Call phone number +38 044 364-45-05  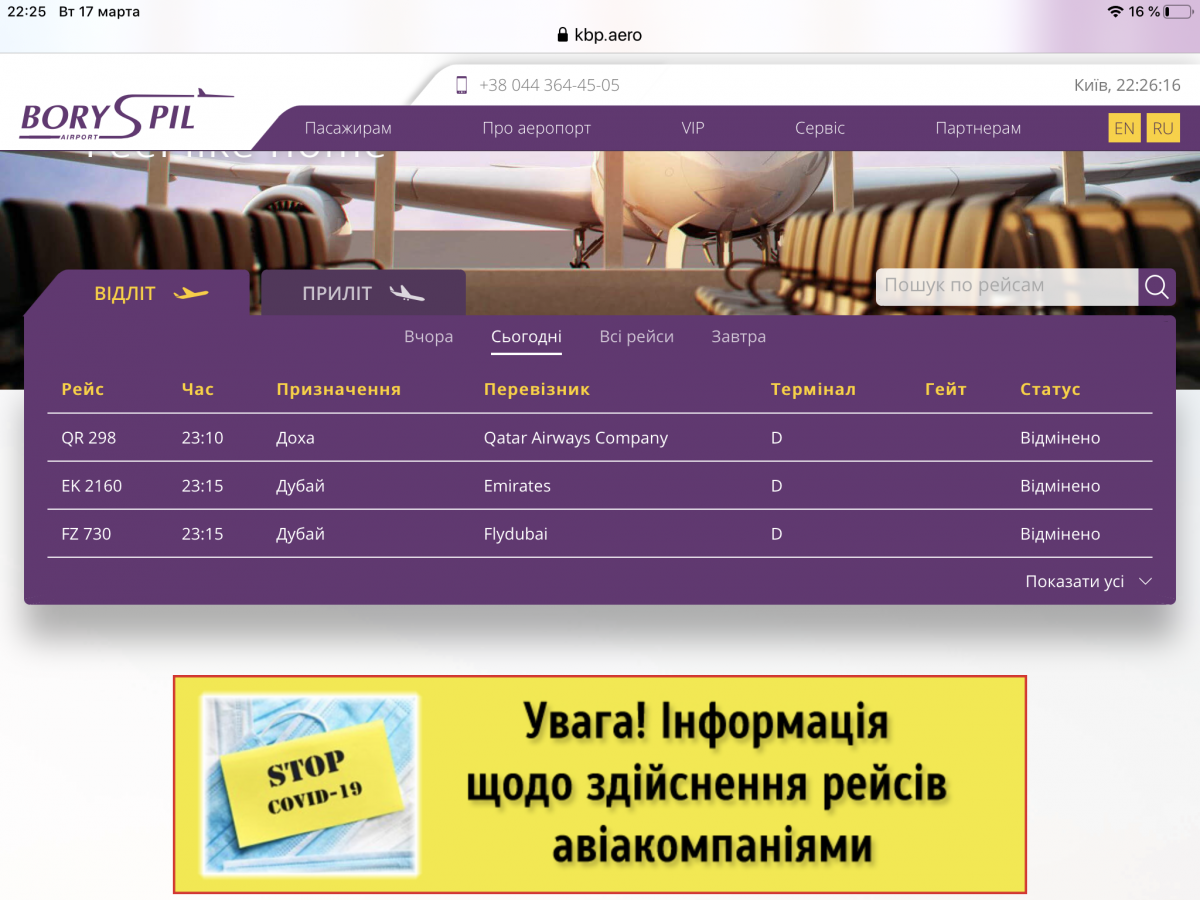pos(549,85)
